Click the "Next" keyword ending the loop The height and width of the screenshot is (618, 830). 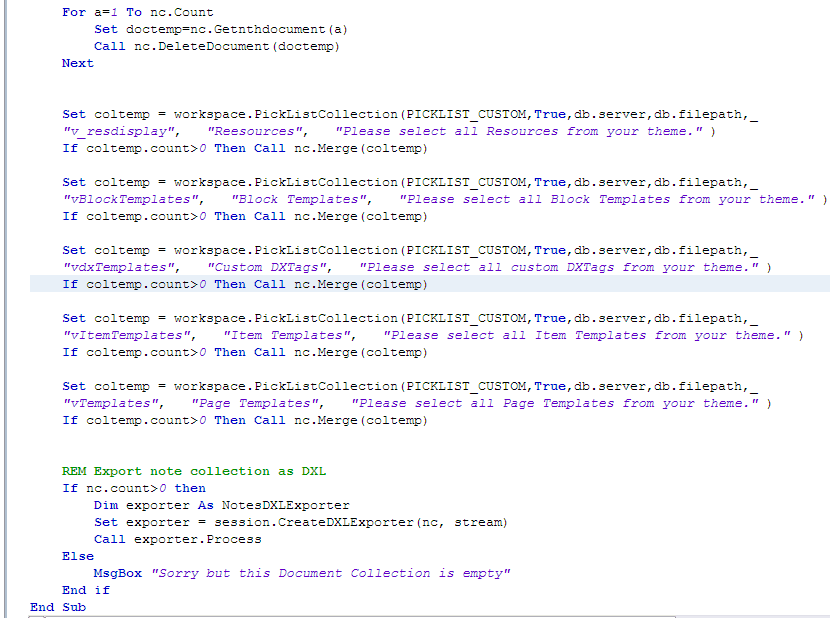pos(77,63)
